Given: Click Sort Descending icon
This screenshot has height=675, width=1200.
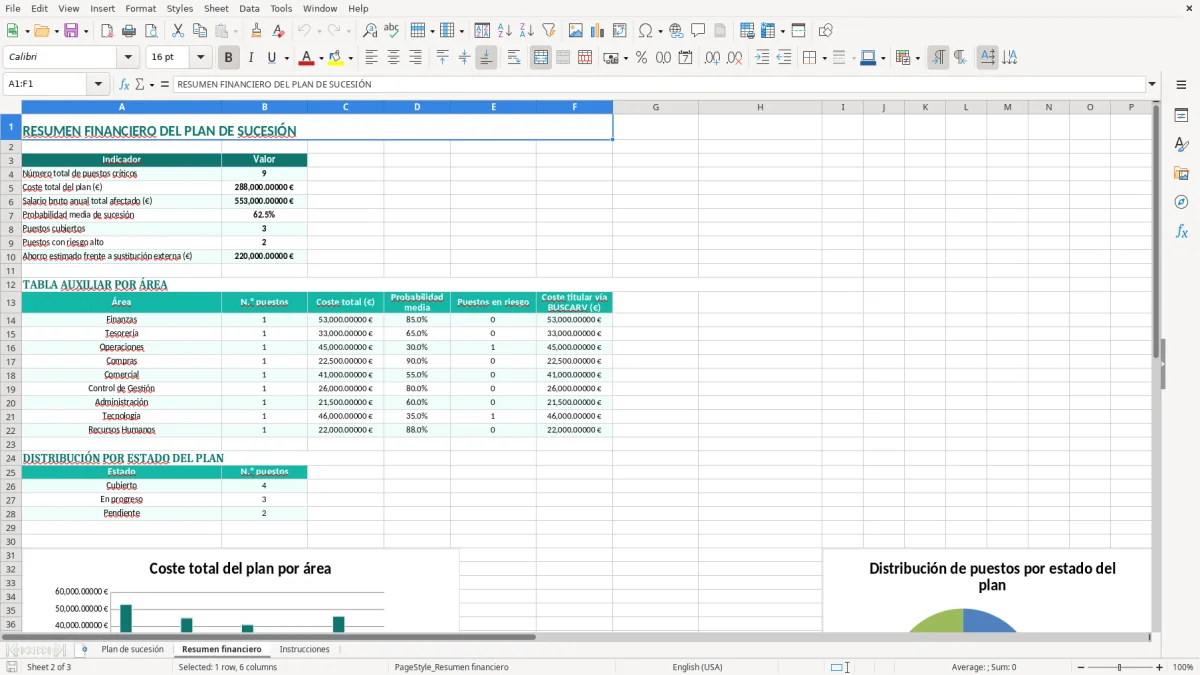Looking at the screenshot, I should [x=526, y=31].
